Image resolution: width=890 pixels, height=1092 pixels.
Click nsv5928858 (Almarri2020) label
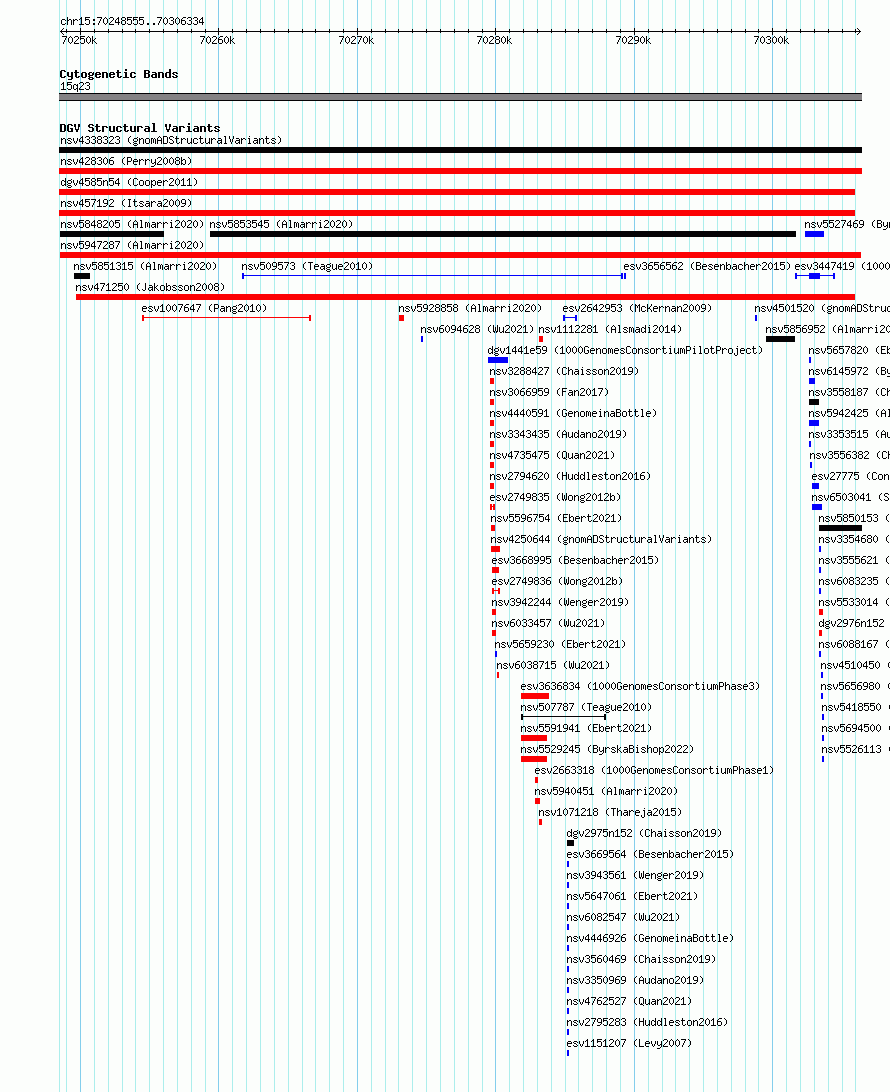[470, 307]
